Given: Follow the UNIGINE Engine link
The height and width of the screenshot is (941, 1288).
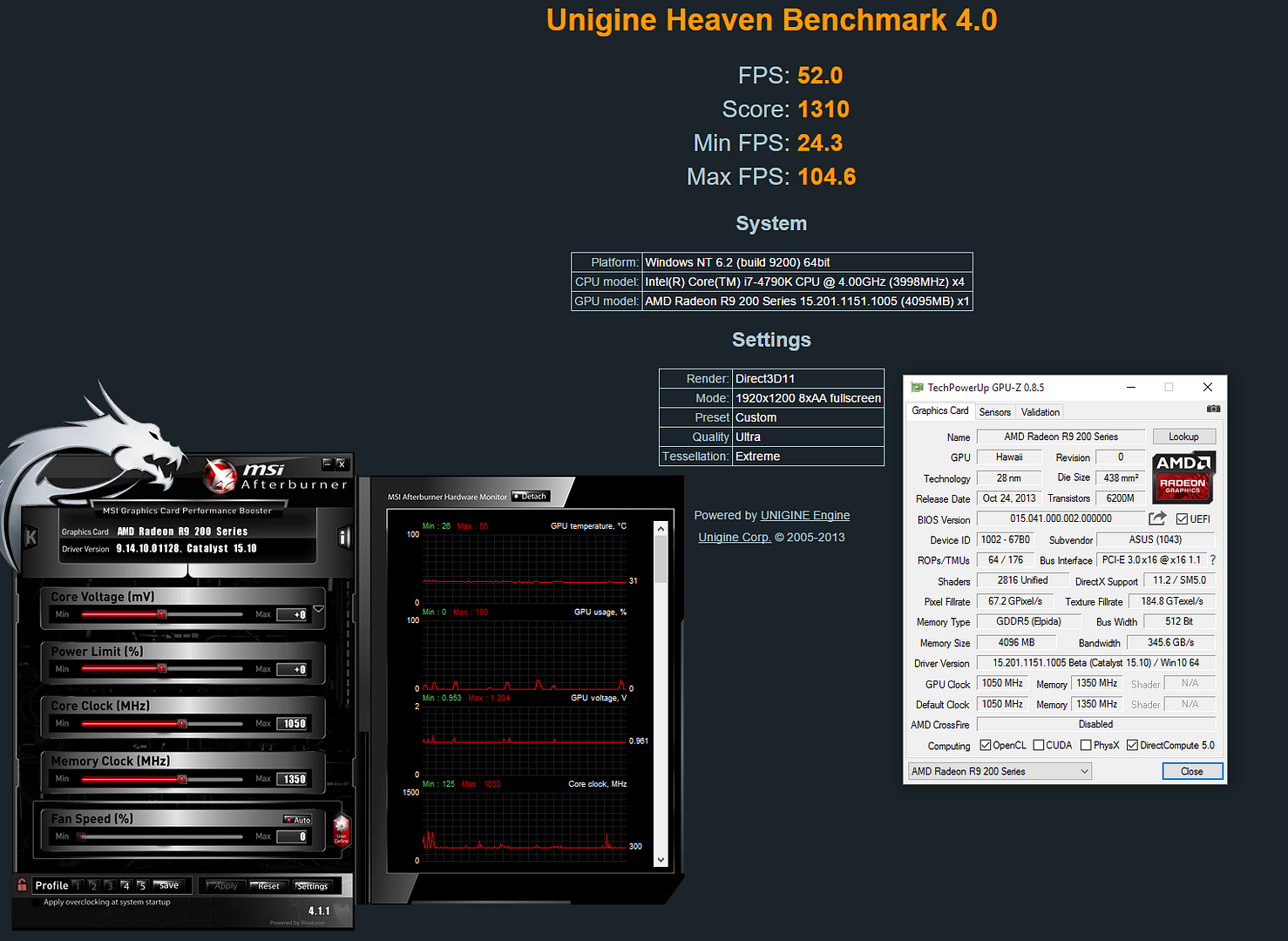Looking at the screenshot, I should click(x=804, y=516).
